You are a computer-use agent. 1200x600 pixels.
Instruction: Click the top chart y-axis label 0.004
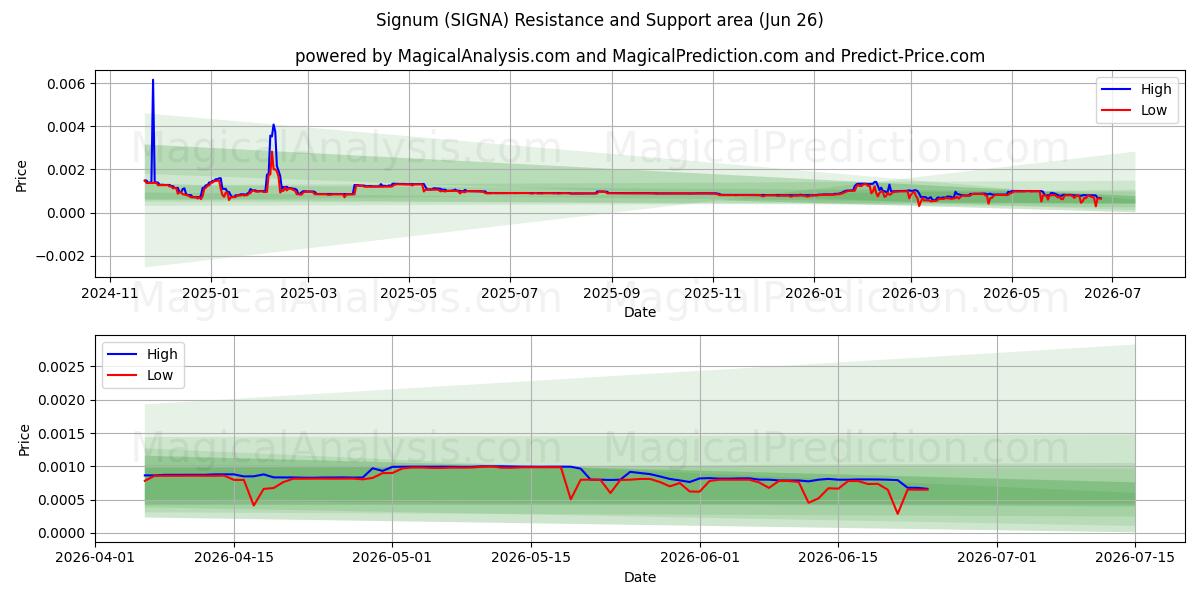click(x=66, y=127)
